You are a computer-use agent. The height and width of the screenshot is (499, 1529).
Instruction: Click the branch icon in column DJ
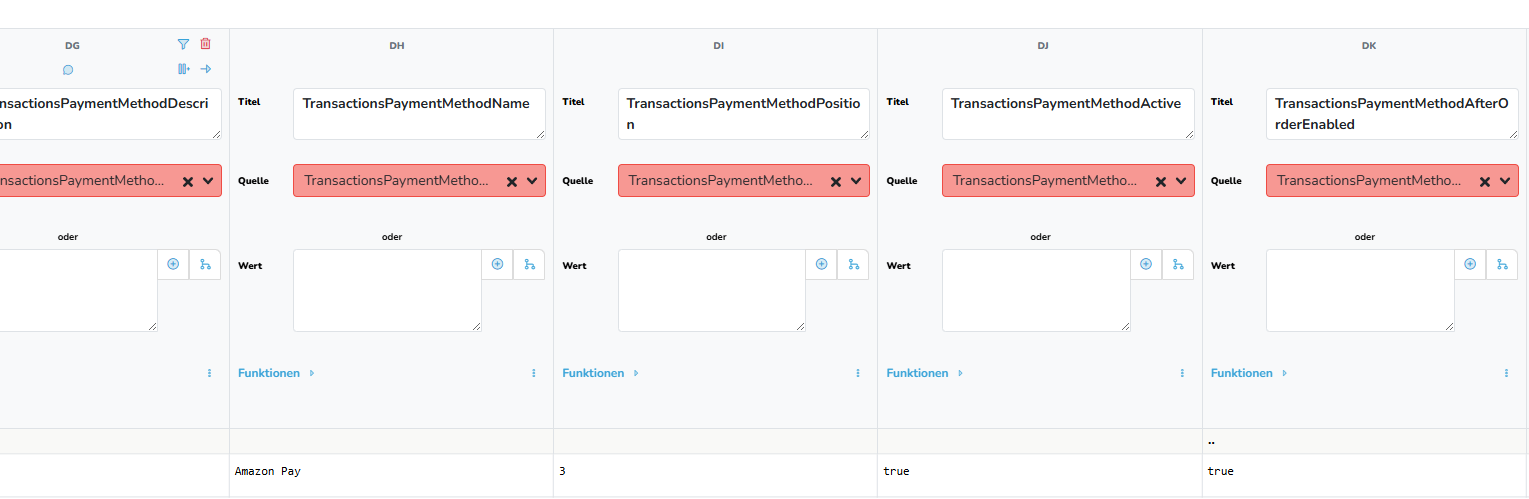(1177, 264)
